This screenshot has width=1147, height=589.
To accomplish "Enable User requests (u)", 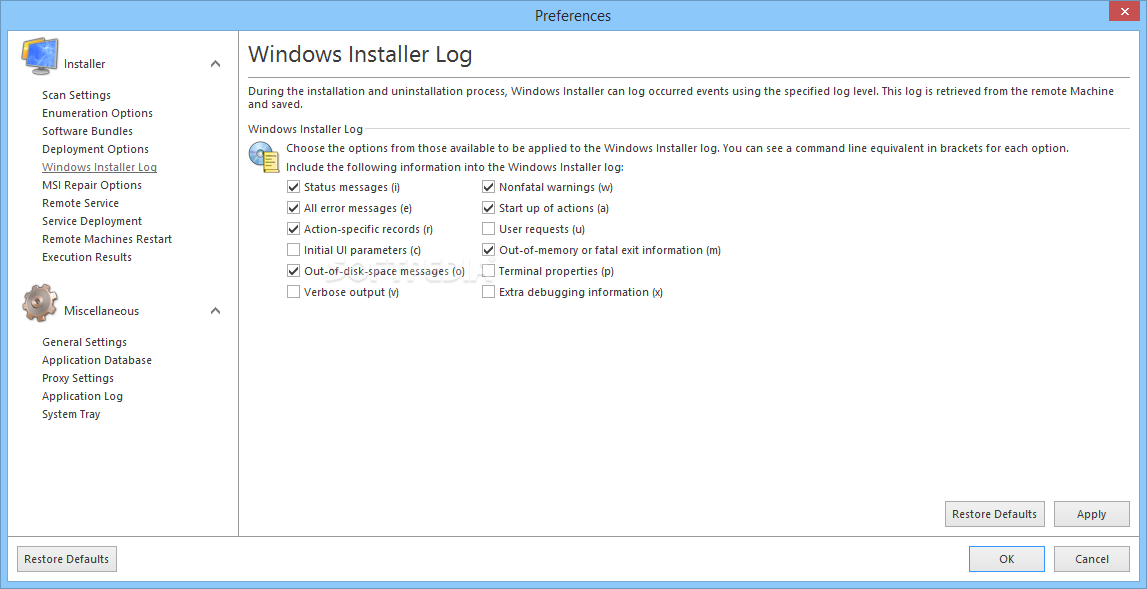I will click(489, 229).
